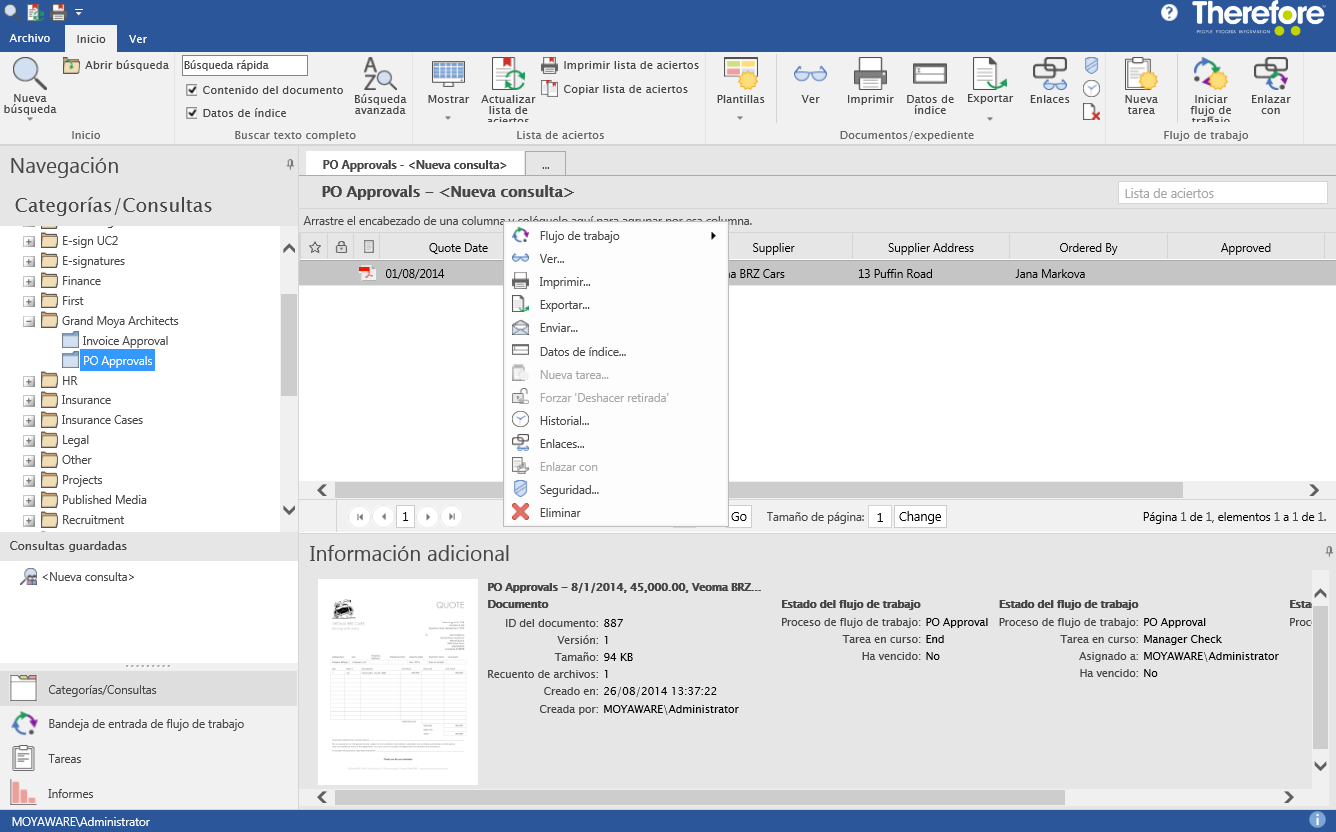Viewport: 1336px width, 832px height.
Task: Click the hit list horizontal scrollbar
Action: click(759, 490)
